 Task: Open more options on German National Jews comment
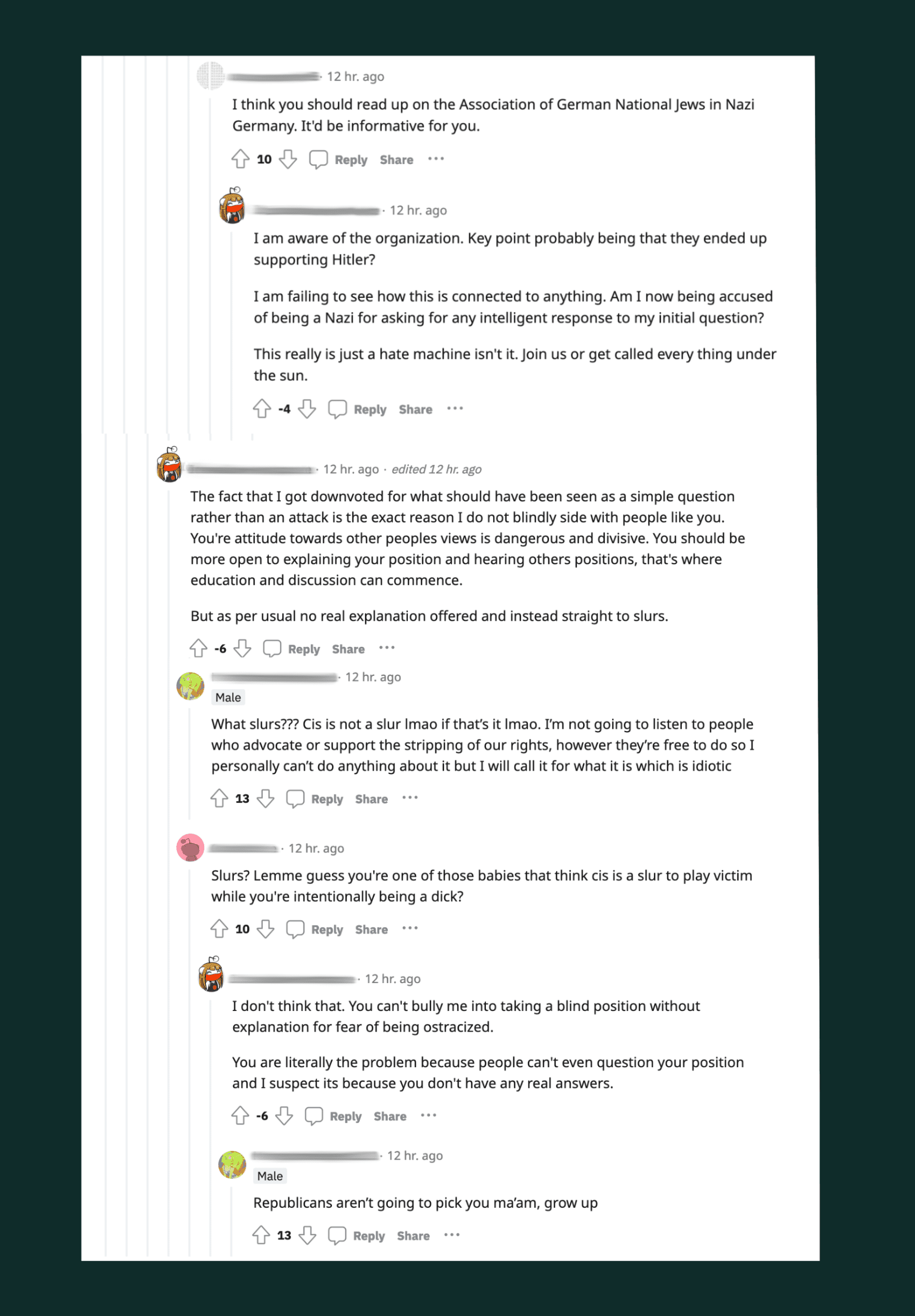click(436, 159)
